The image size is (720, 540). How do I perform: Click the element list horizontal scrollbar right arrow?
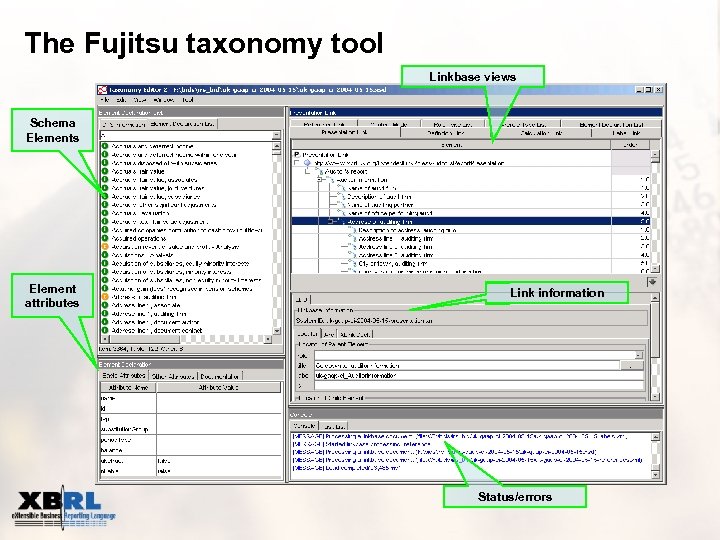[x=269, y=339]
